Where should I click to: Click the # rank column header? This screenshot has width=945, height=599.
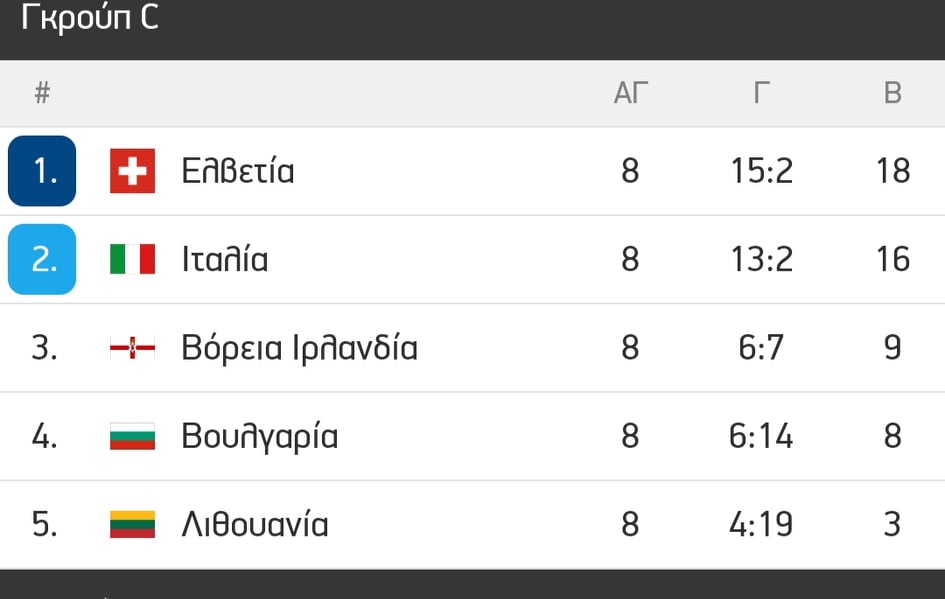click(42, 93)
